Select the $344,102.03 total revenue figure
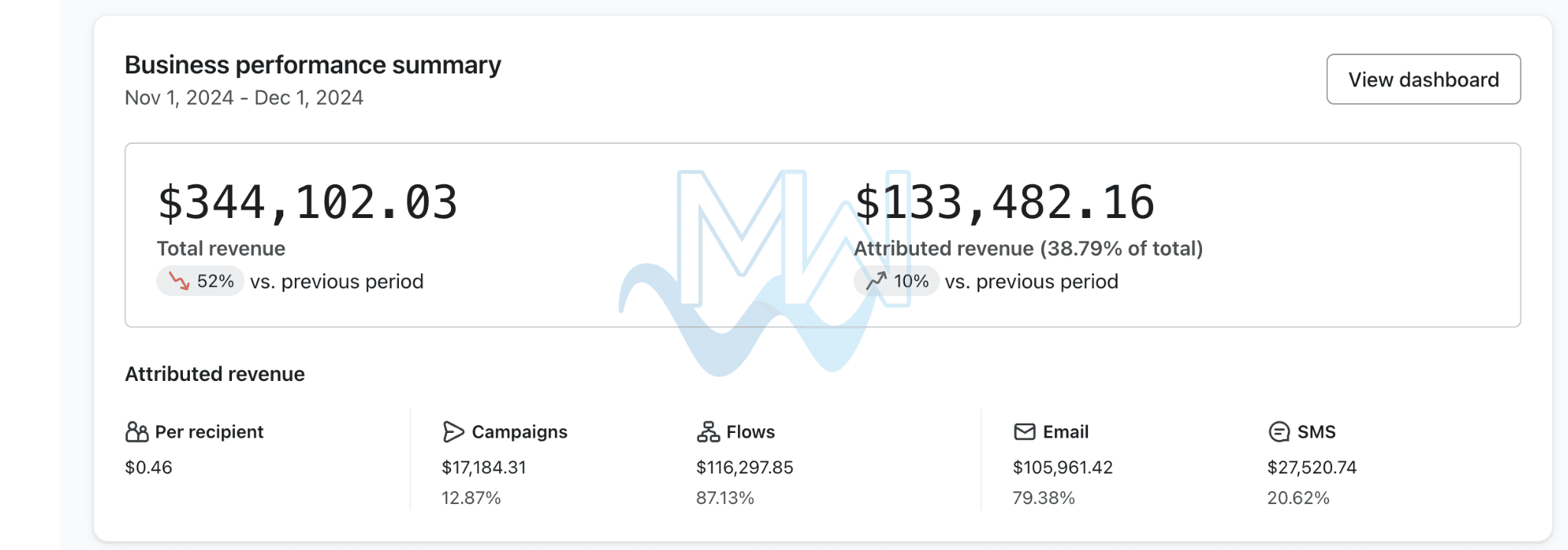Image resolution: width=1568 pixels, height=550 pixels. pos(308,203)
